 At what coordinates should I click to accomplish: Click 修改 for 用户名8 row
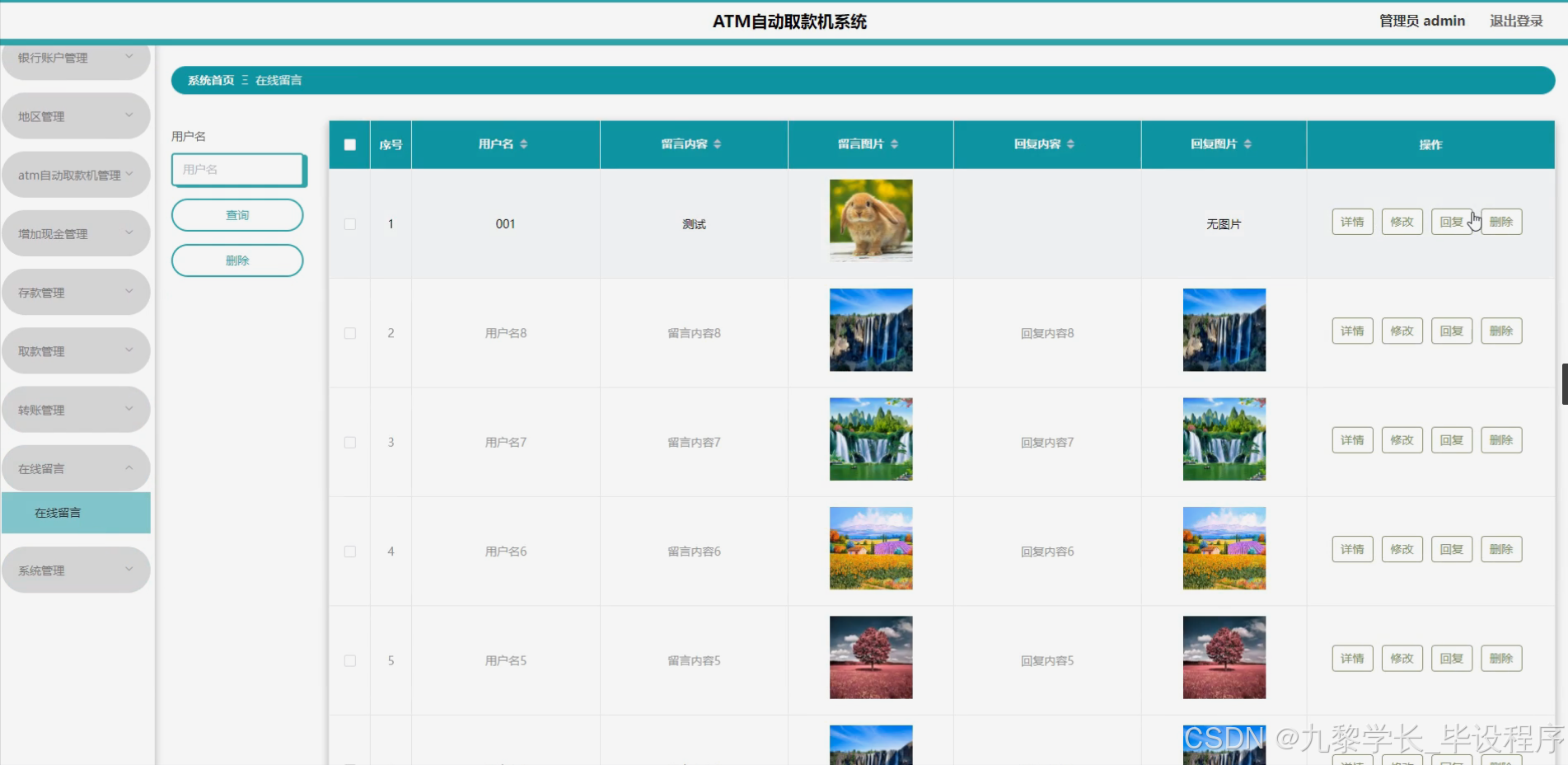point(1402,331)
